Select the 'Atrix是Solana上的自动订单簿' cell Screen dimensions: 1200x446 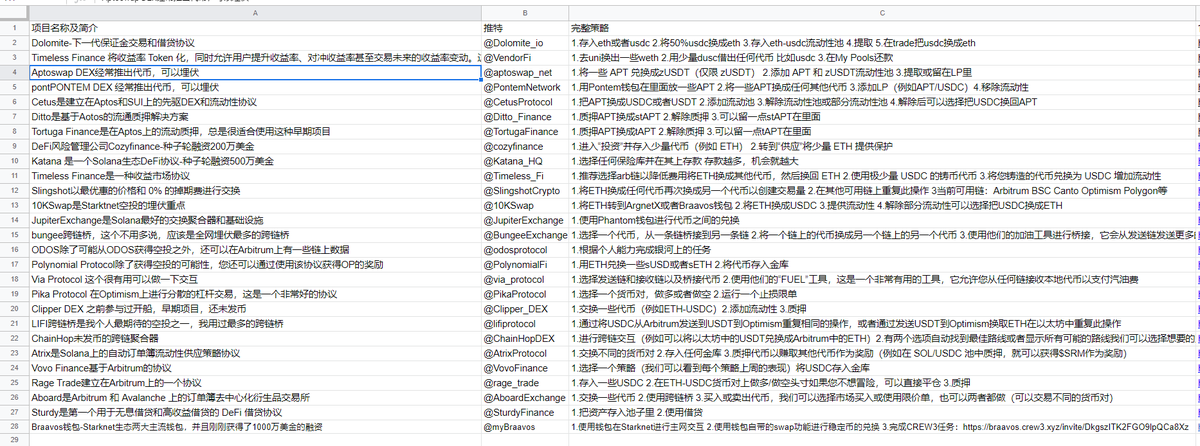pyautogui.click(x=254, y=352)
